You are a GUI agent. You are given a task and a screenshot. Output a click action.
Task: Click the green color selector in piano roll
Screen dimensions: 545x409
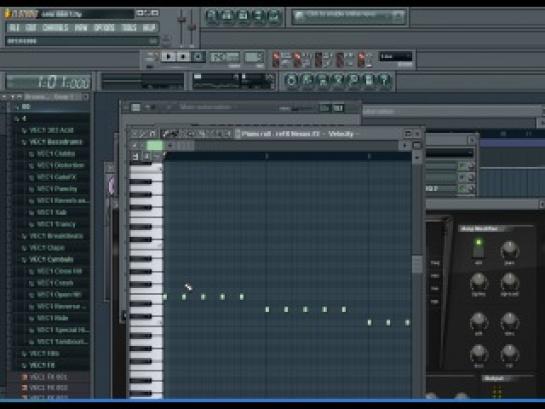154,145
